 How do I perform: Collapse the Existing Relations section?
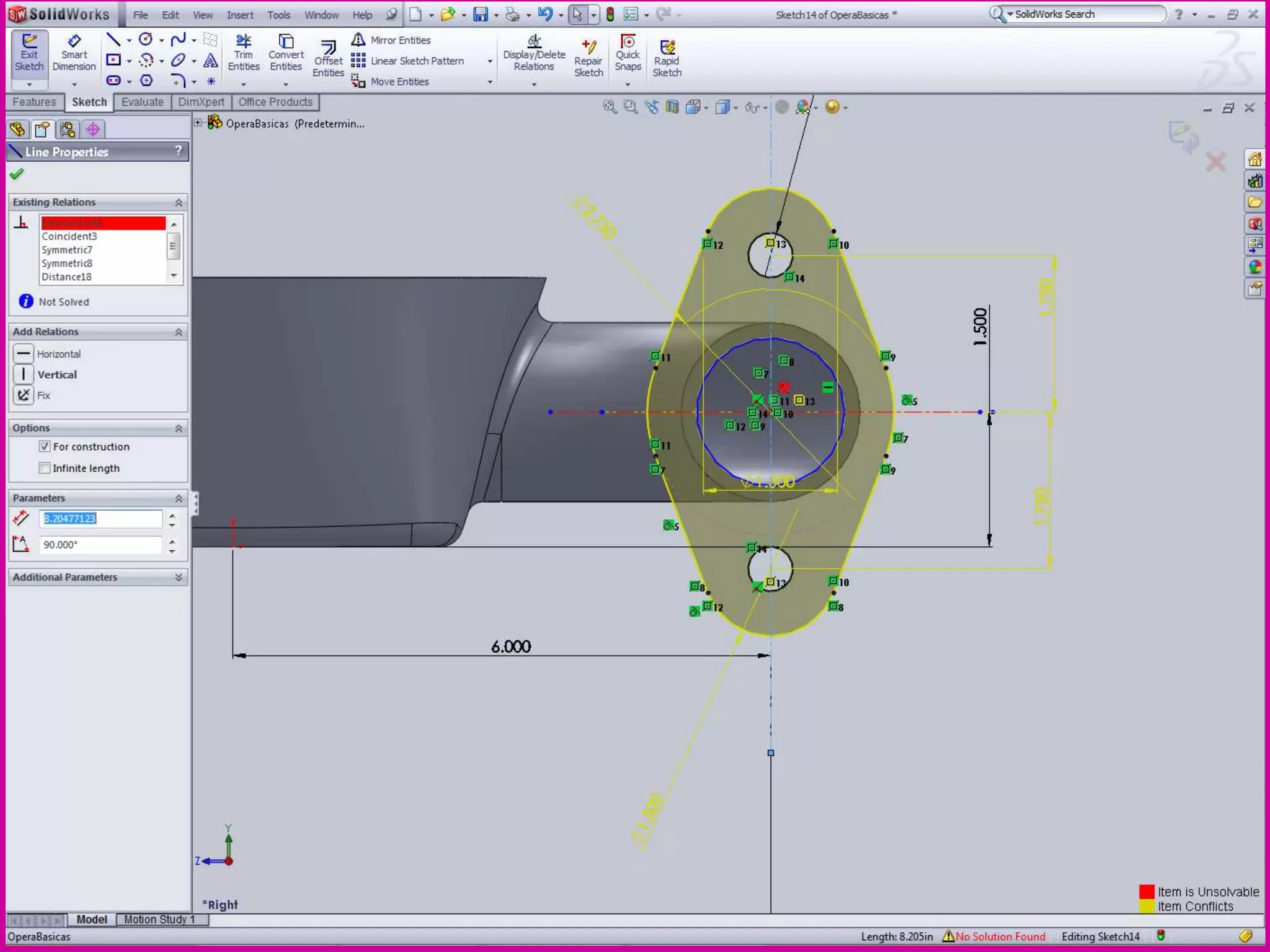[179, 203]
